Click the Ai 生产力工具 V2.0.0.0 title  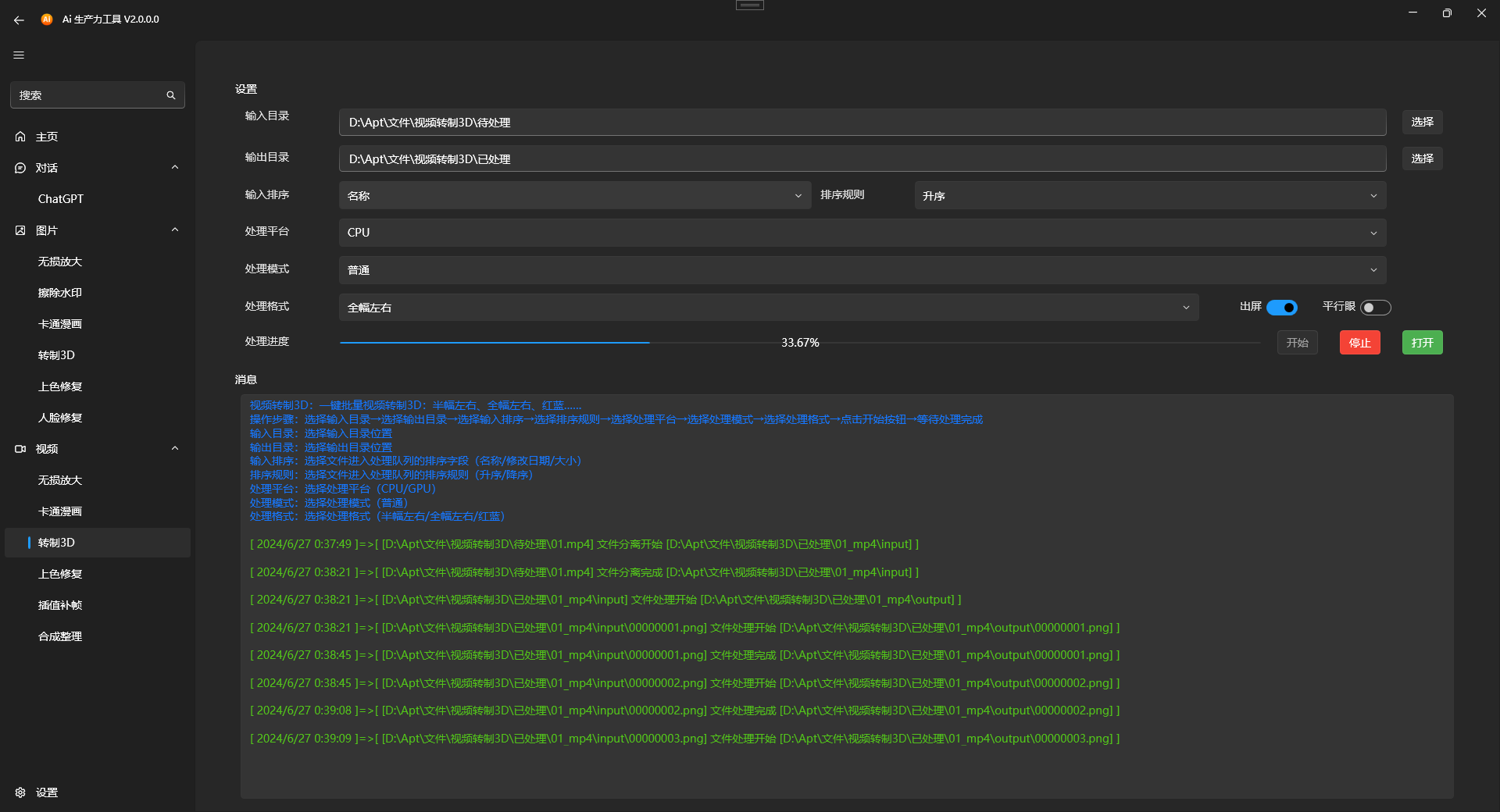click(x=111, y=20)
